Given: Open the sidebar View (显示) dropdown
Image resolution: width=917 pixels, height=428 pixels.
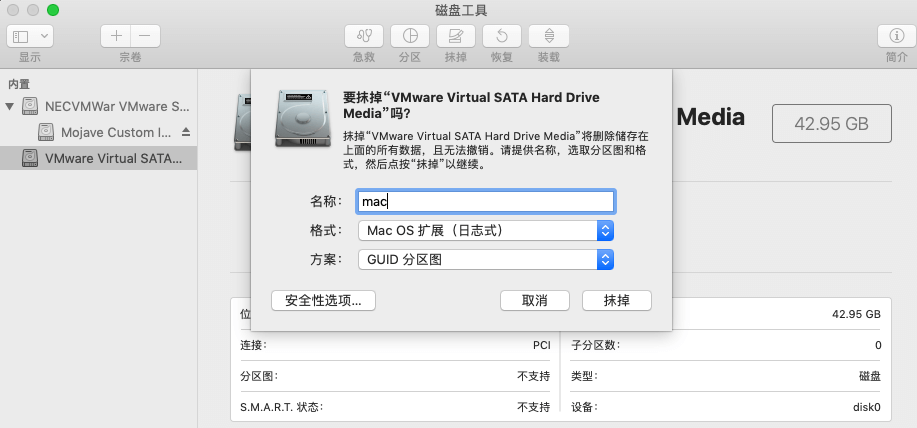Looking at the screenshot, I should 30,36.
